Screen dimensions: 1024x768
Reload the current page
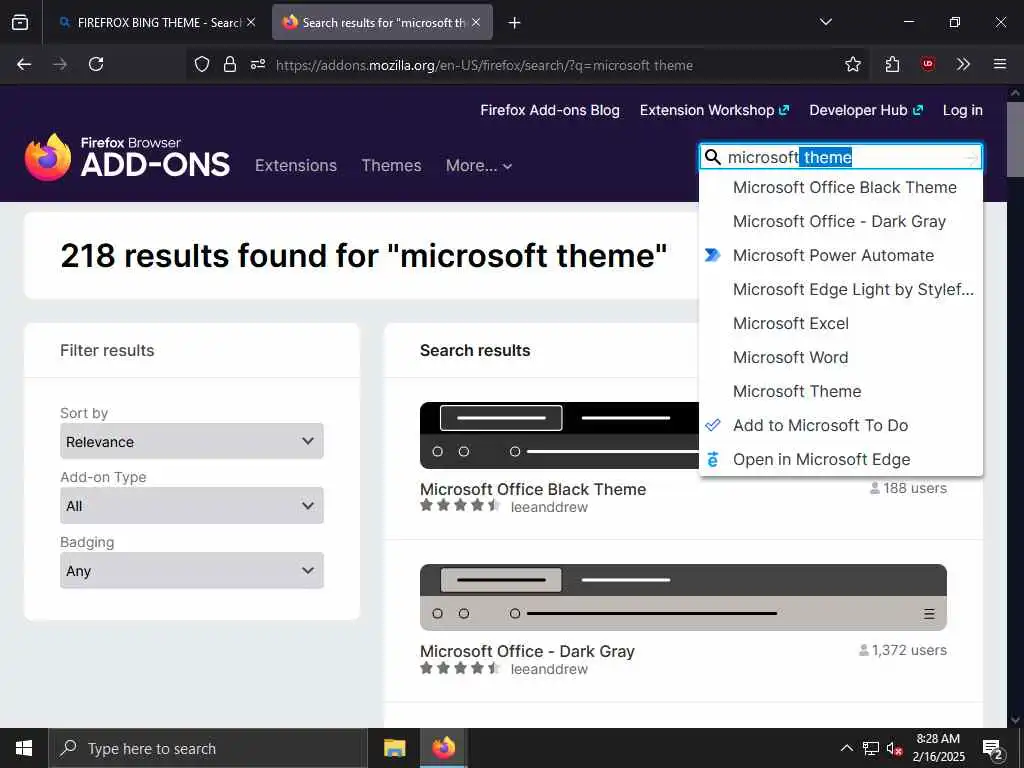click(x=96, y=64)
